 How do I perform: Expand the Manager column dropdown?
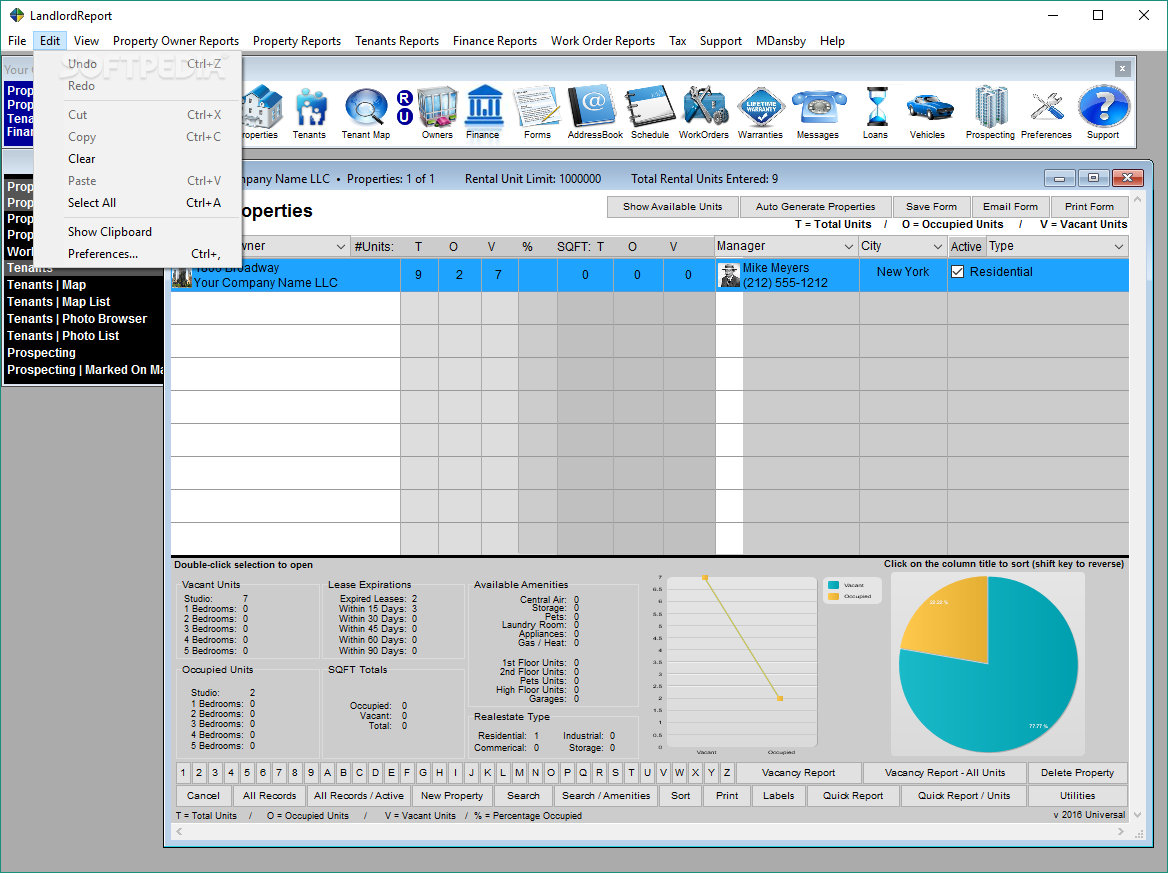point(848,247)
